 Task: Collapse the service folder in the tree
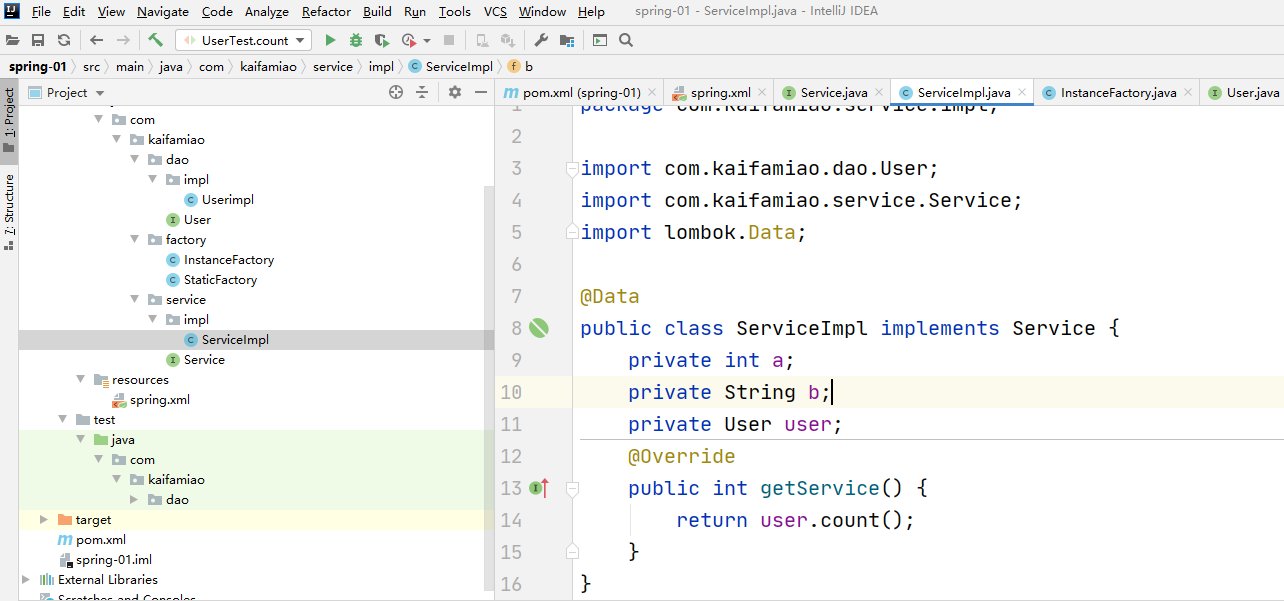[x=135, y=300]
